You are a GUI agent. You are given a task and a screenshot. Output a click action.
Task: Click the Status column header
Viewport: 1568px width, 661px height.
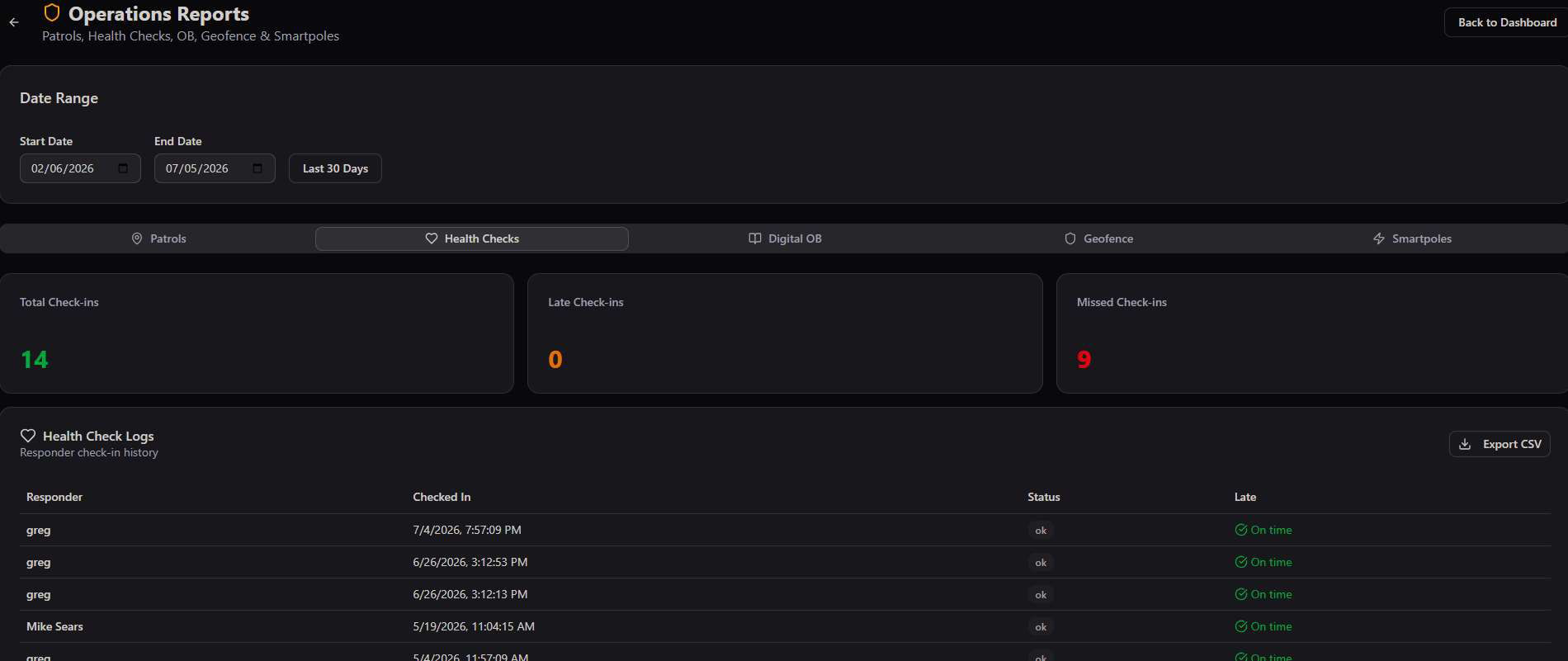pos(1044,497)
